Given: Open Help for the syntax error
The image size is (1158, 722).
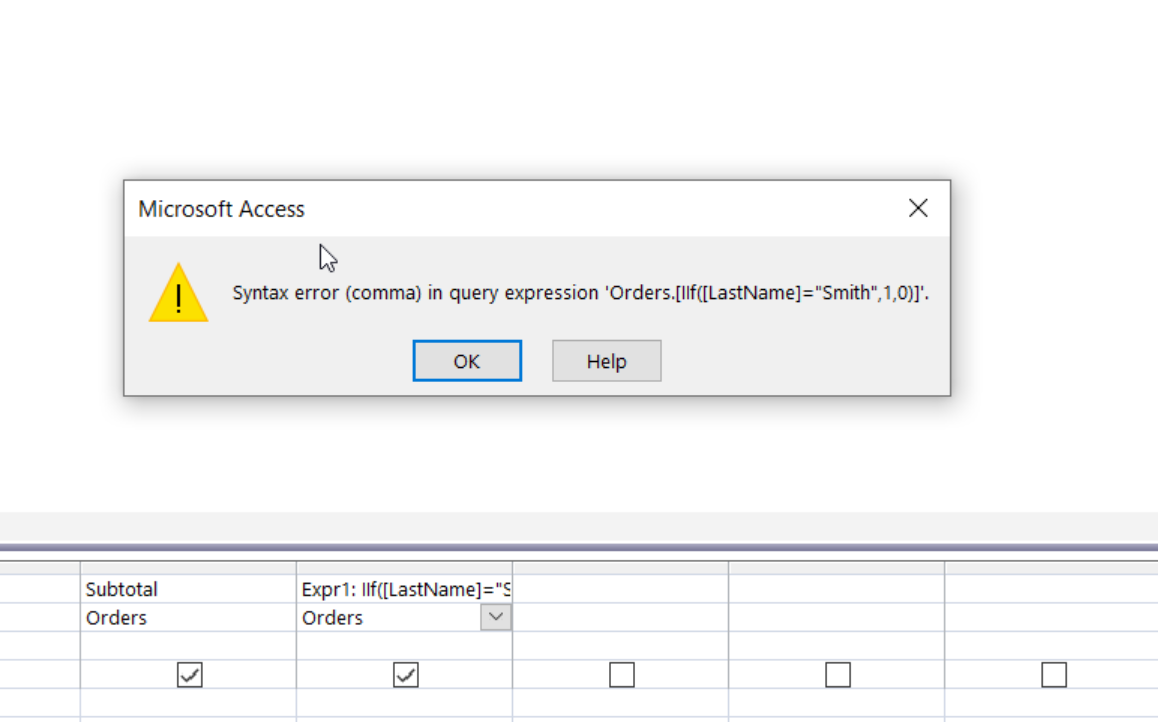Looking at the screenshot, I should coord(606,361).
